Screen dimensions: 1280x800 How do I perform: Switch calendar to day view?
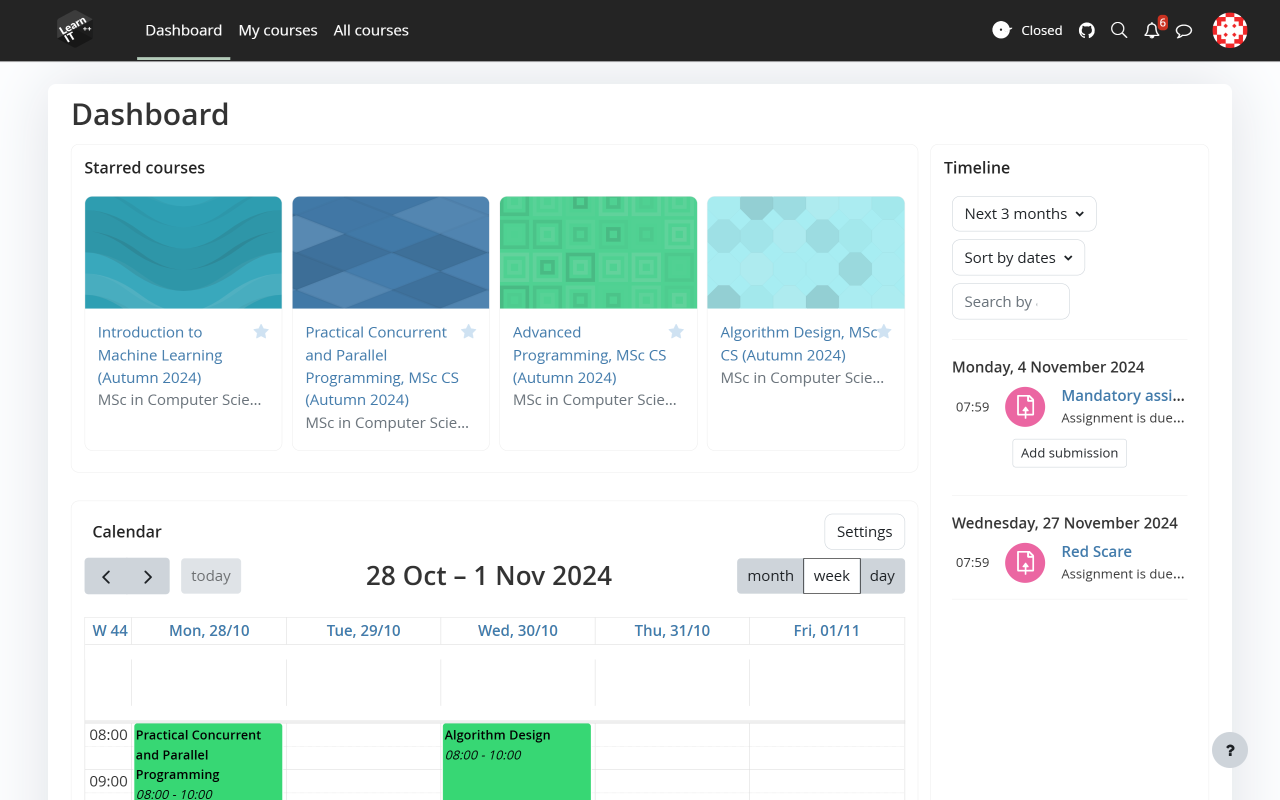tap(882, 576)
